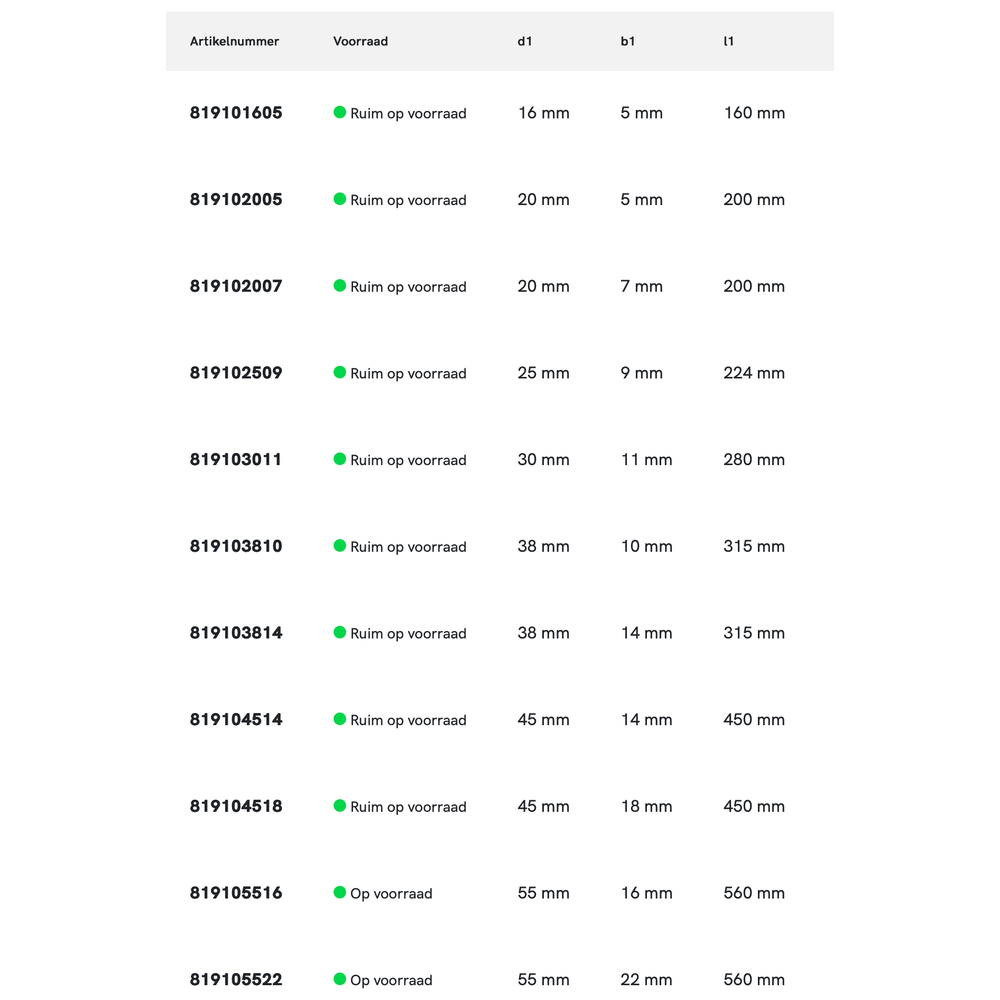Click green stock dot for 819101605
This screenshot has width=1000, height=1000.
coord(340,112)
